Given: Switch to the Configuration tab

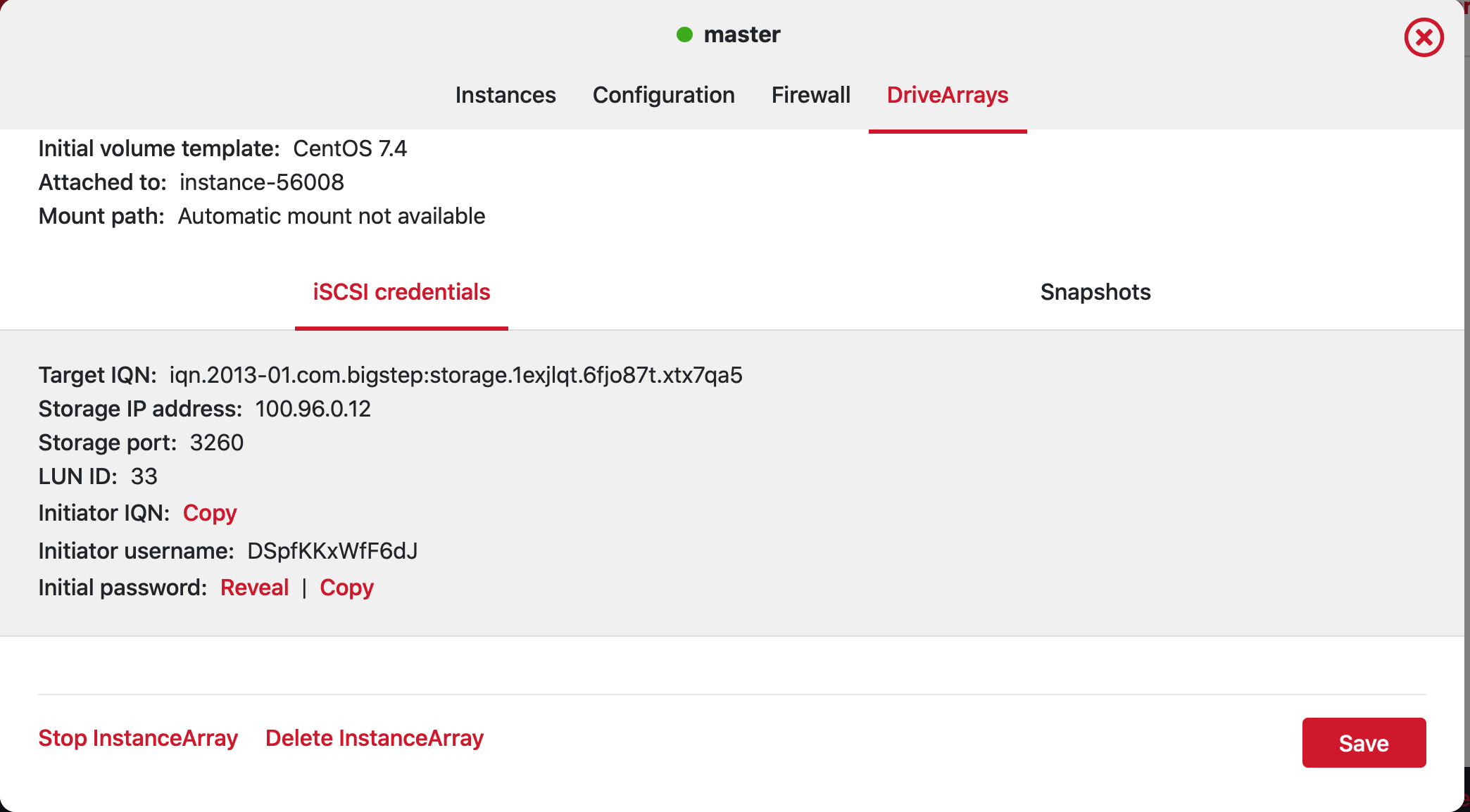Looking at the screenshot, I should tap(663, 95).
